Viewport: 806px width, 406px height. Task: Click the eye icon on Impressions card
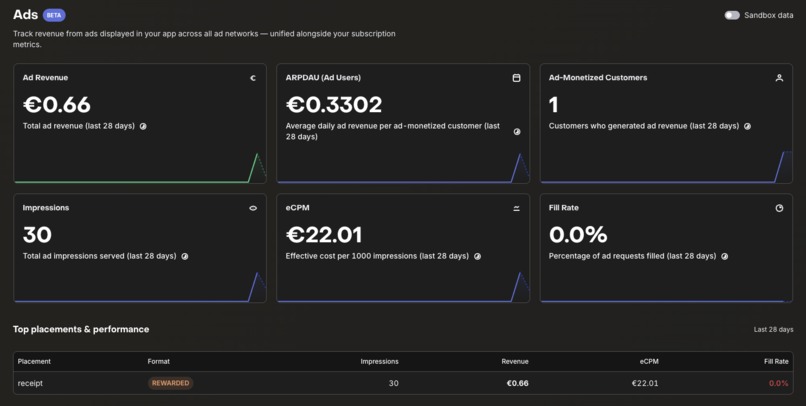253,208
